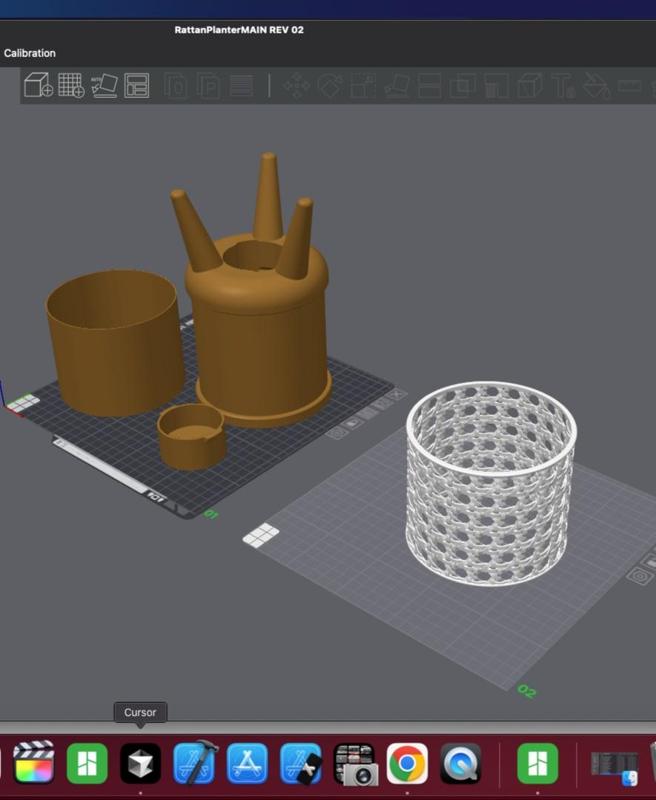The image size is (656, 800).
Task: Click the Split to objects icon
Action: (x=175, y=86)
